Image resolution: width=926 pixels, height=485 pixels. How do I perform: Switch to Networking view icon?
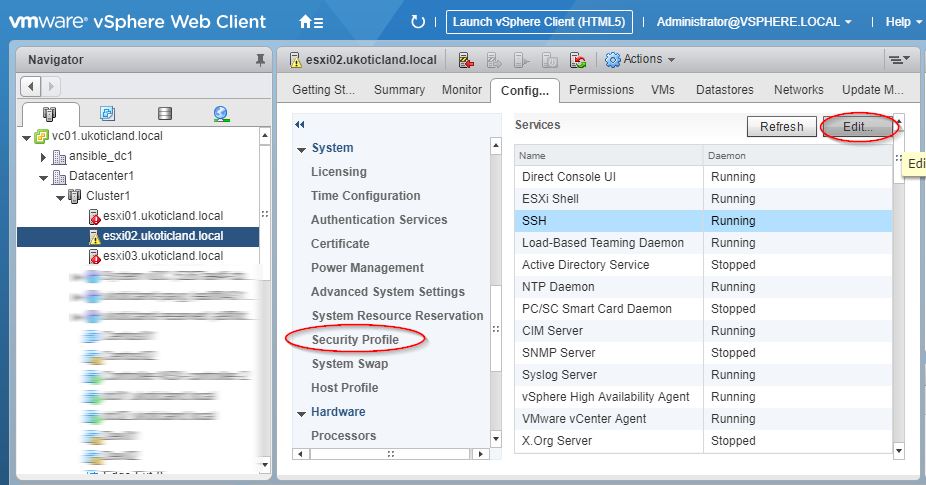[x=221, y=113]
